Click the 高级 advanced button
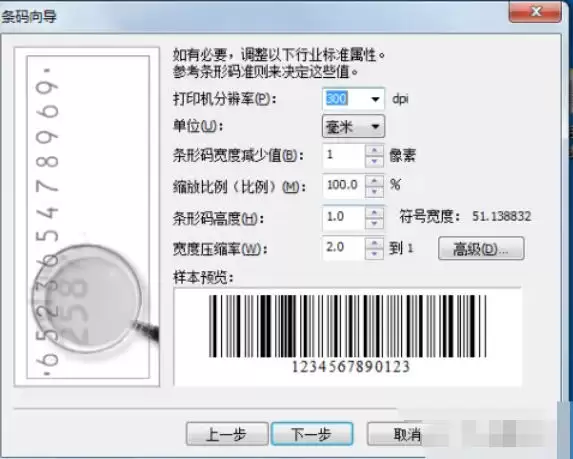Image resolution: width=573 pixels, height=459 pixels. [x=481, y=249]
